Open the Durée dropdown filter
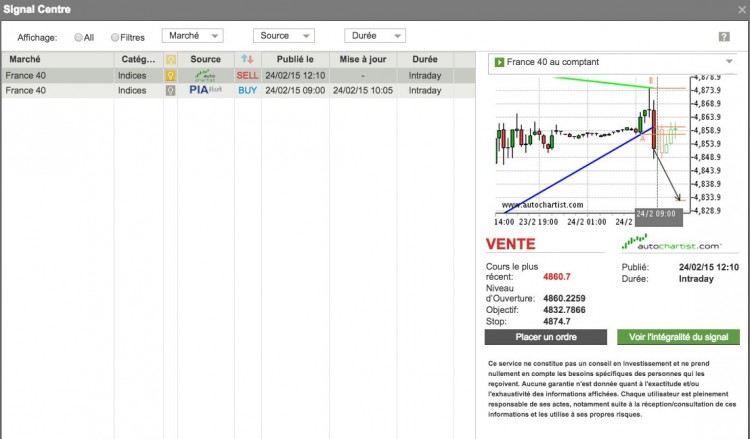The width and height of the screenshot is (750, 439). coord(375,36)
